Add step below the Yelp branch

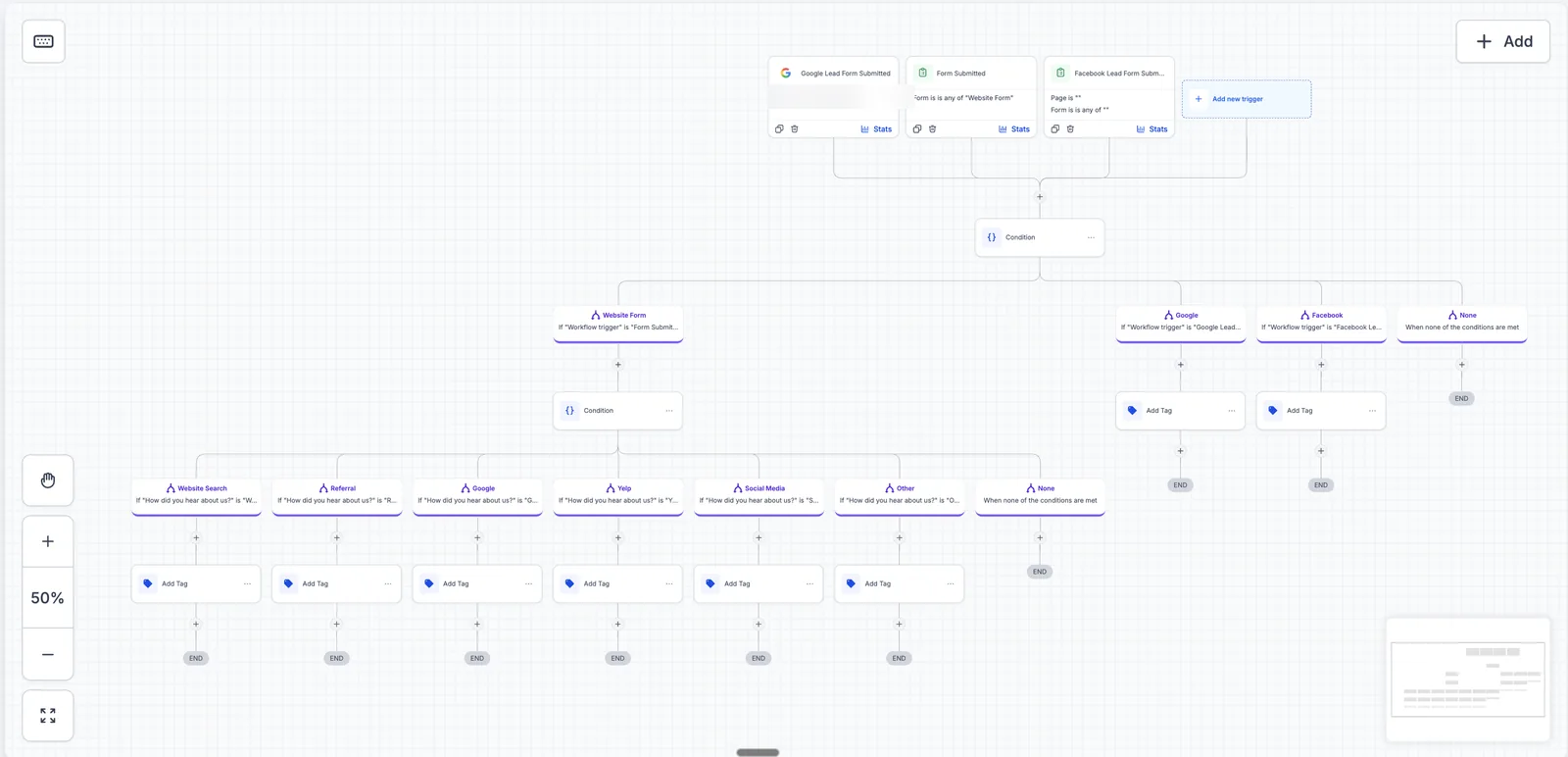[x=618, y=537]
